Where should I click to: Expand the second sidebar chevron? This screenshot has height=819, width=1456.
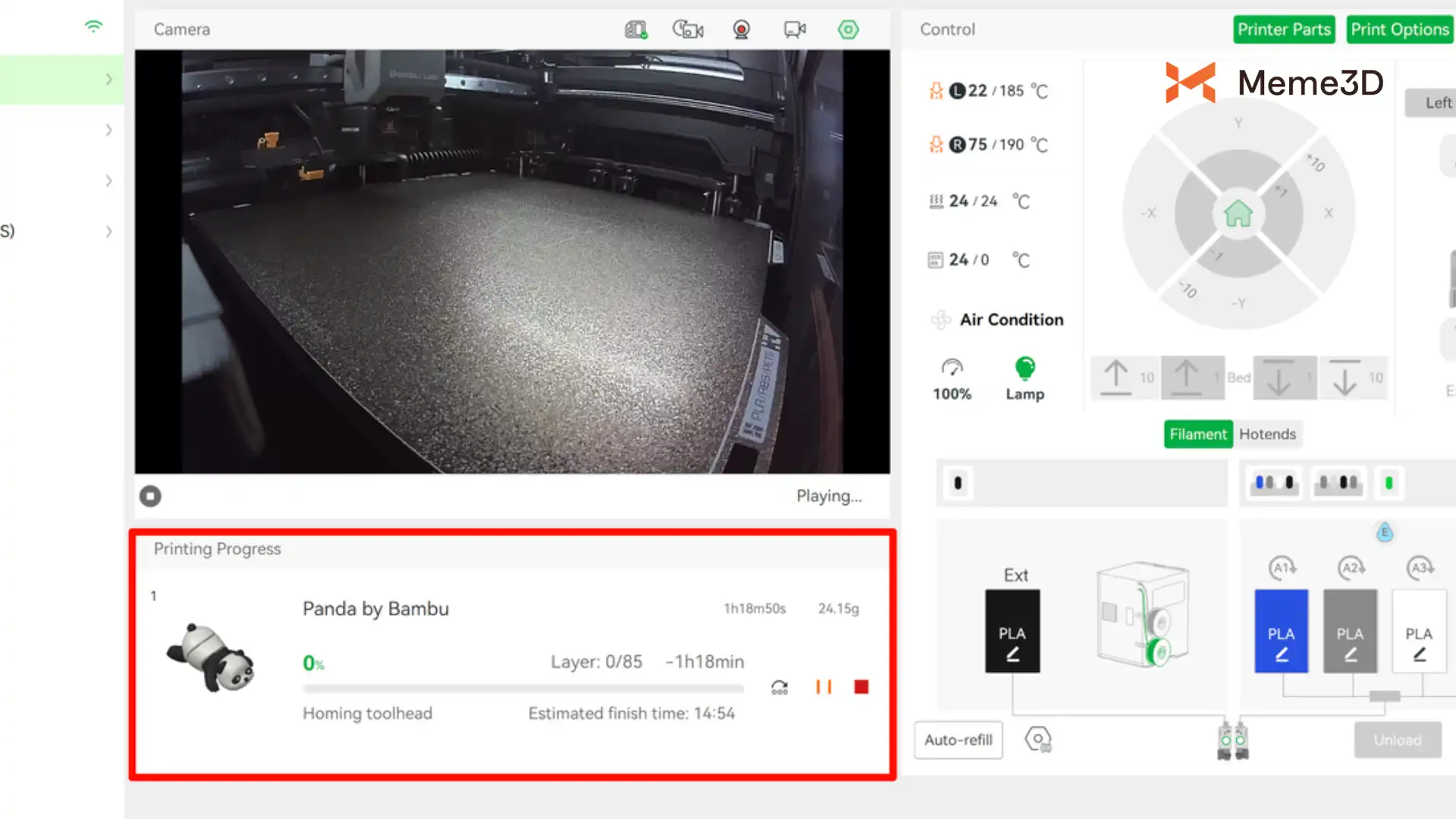108,130
